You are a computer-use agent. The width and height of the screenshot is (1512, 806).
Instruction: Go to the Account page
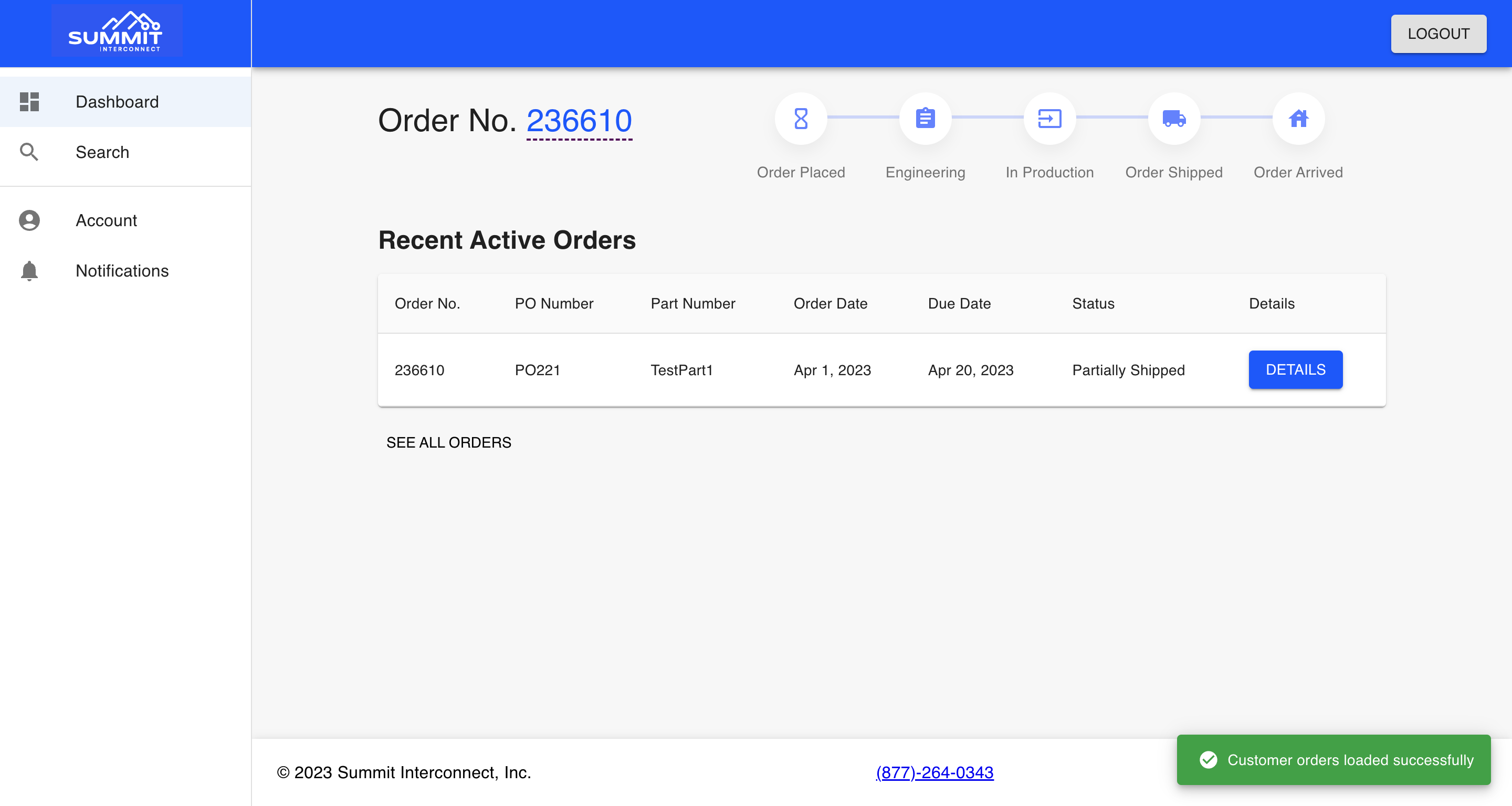[x=125, y=220]
